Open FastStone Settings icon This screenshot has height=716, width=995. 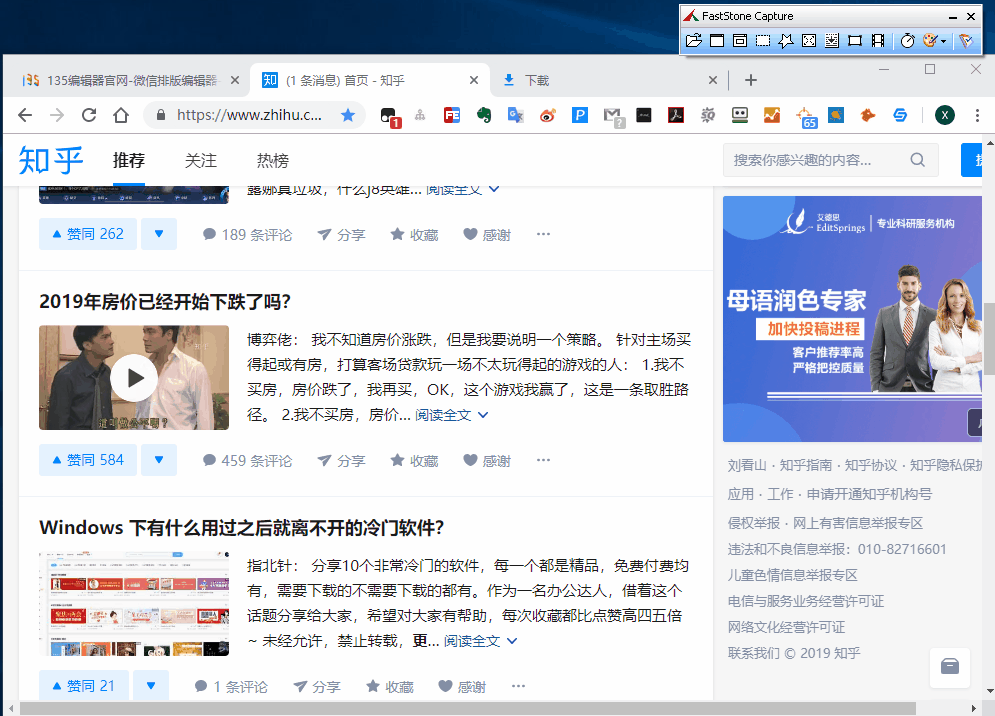click(x=966, y=41)
